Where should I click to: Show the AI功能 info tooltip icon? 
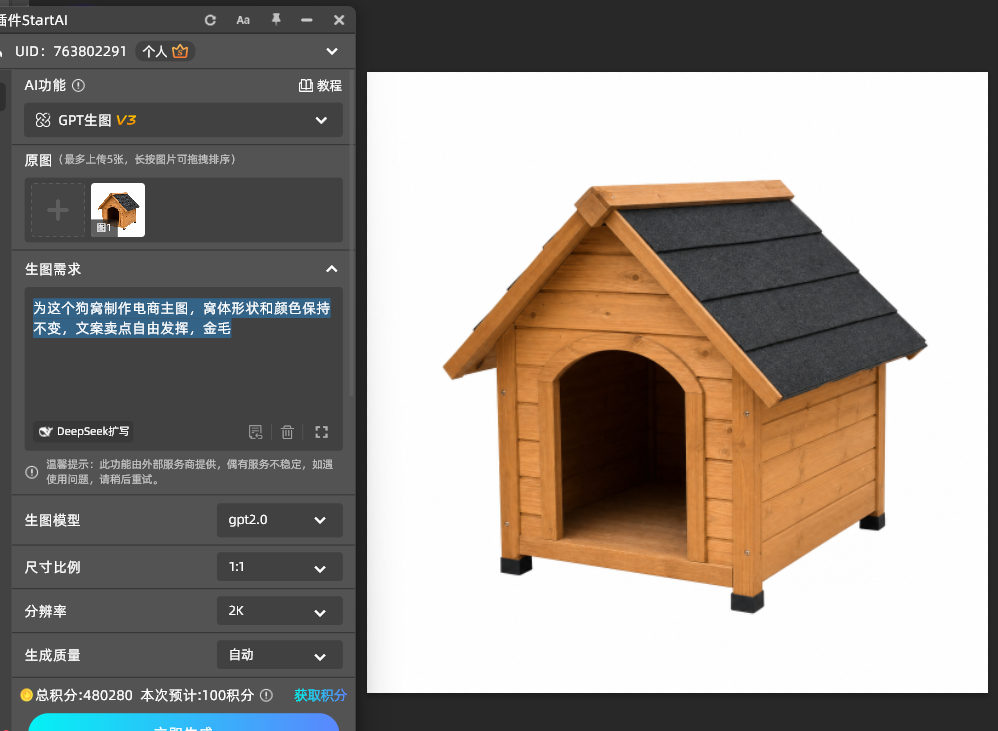coord(78,85)
